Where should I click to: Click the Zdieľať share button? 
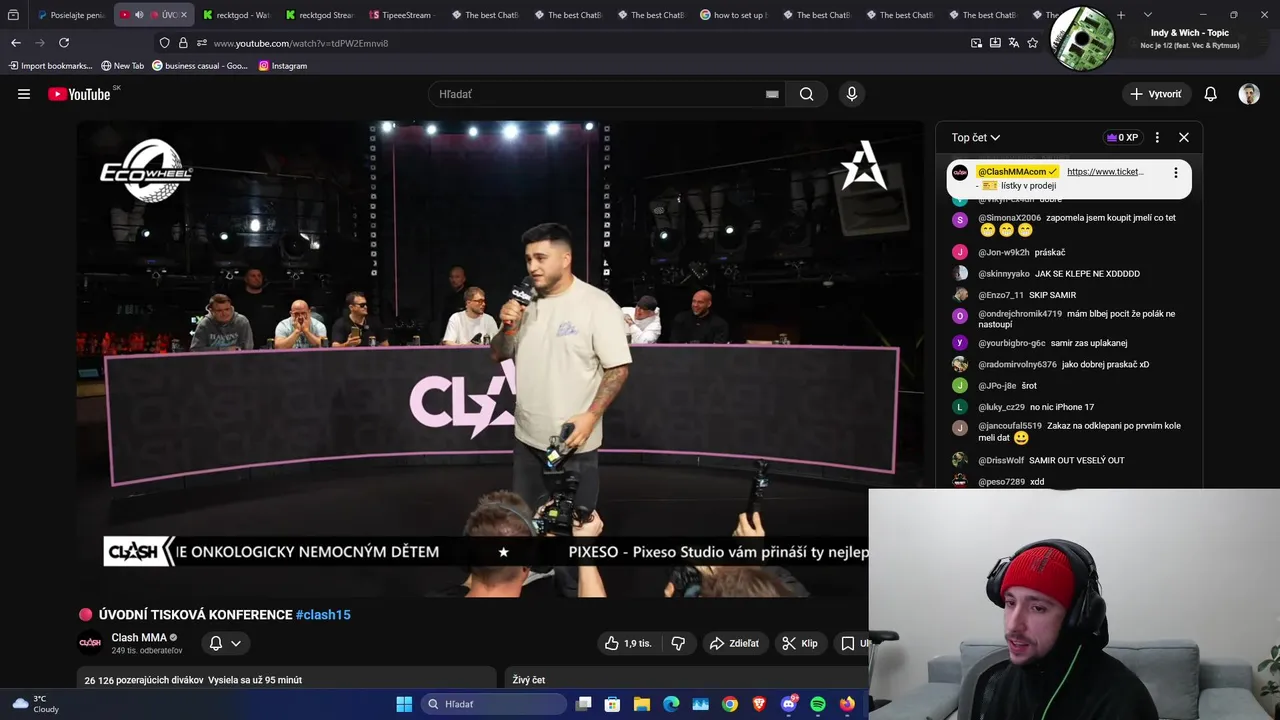point(735,643)
